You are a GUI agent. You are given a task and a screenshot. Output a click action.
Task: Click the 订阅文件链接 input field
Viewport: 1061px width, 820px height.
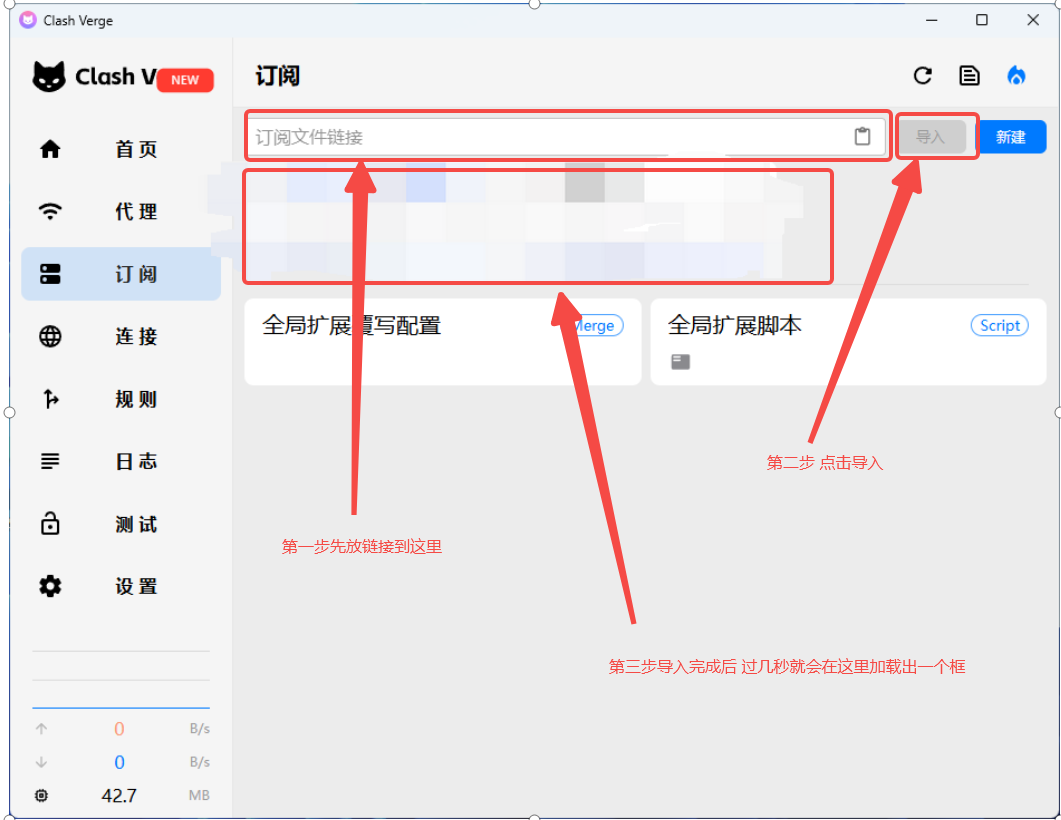pyautogui.click(x=545, y=137)
